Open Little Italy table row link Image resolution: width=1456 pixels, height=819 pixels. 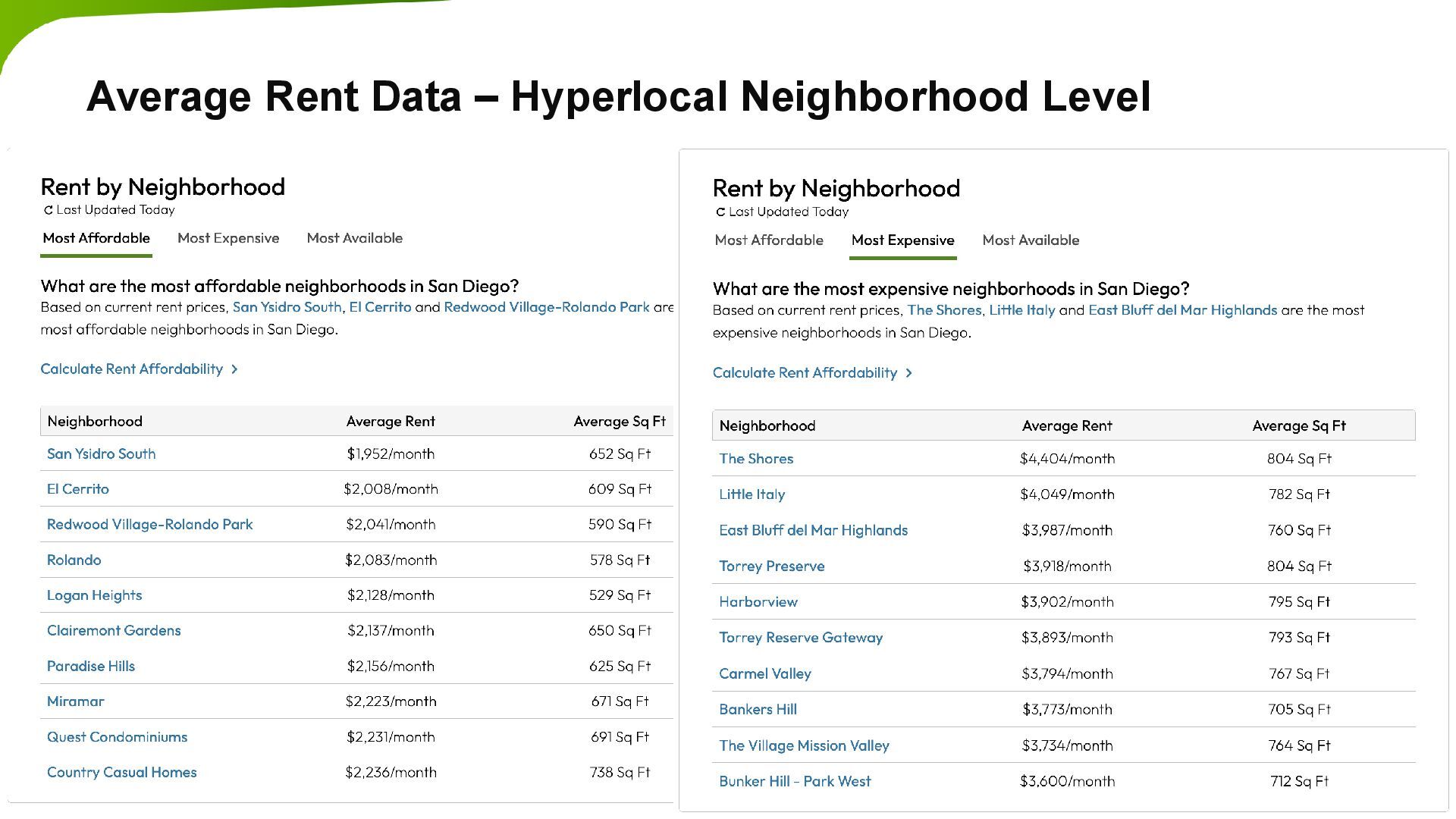click(752, 494)
